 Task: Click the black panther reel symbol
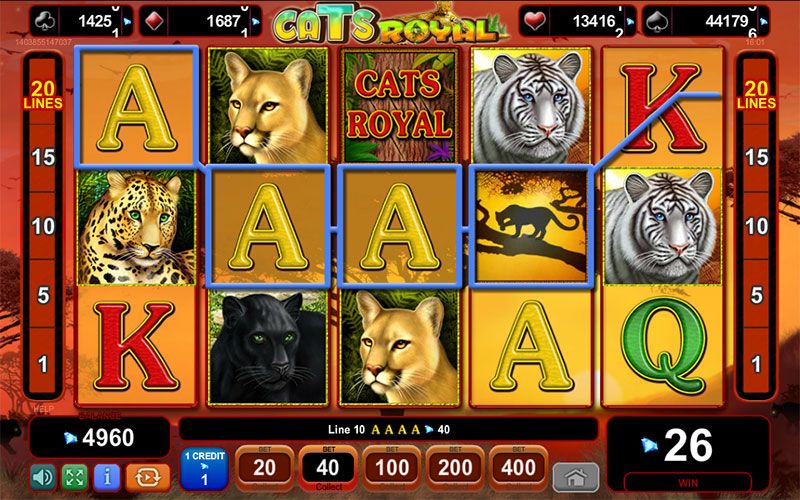[x=268, y=347]
